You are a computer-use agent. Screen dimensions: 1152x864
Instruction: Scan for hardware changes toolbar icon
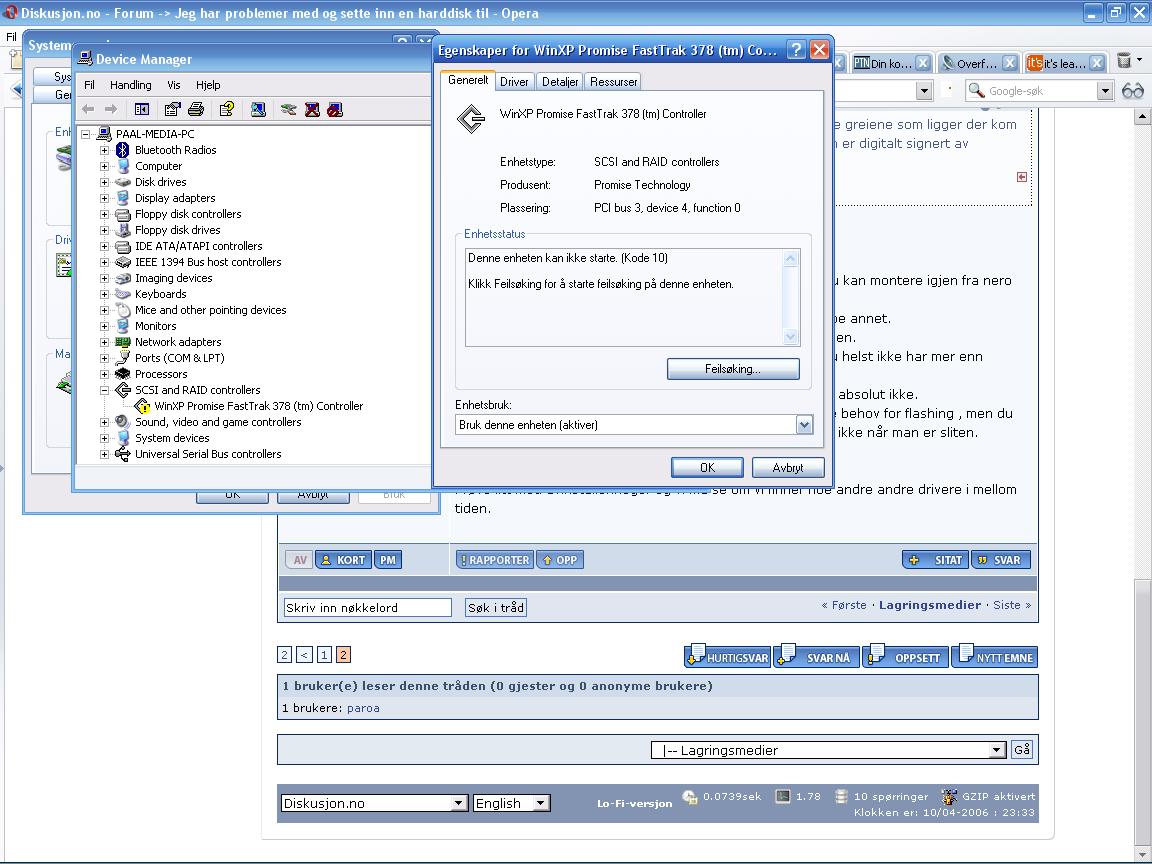258,109
